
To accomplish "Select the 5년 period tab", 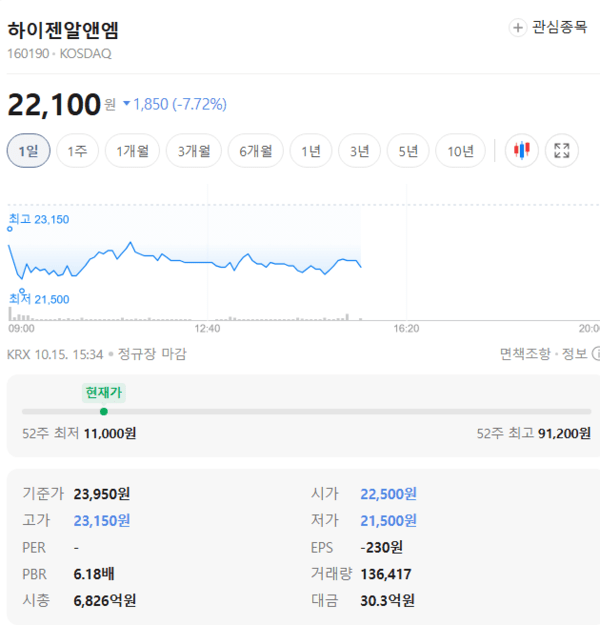I will [x=408, y=151].
